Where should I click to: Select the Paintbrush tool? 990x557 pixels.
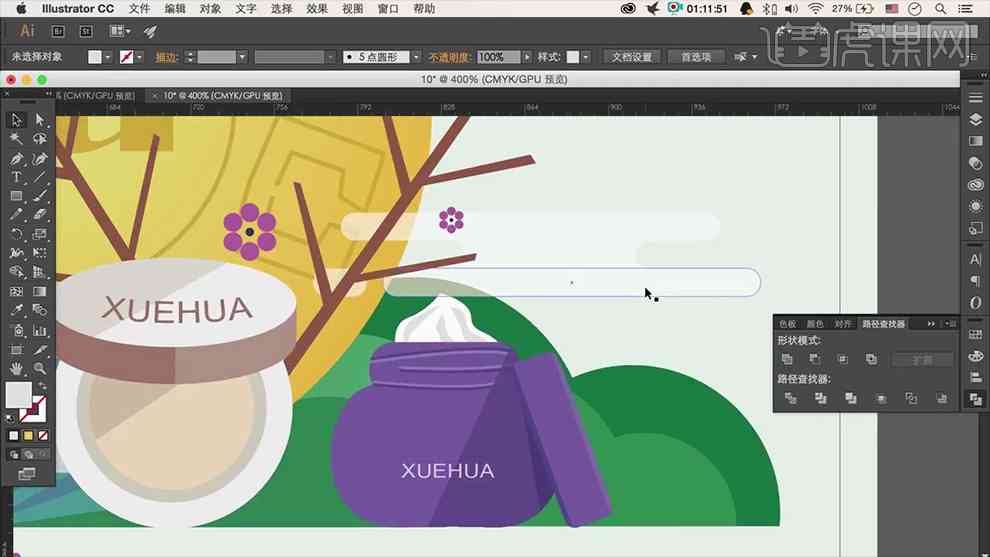click(40, 196)
